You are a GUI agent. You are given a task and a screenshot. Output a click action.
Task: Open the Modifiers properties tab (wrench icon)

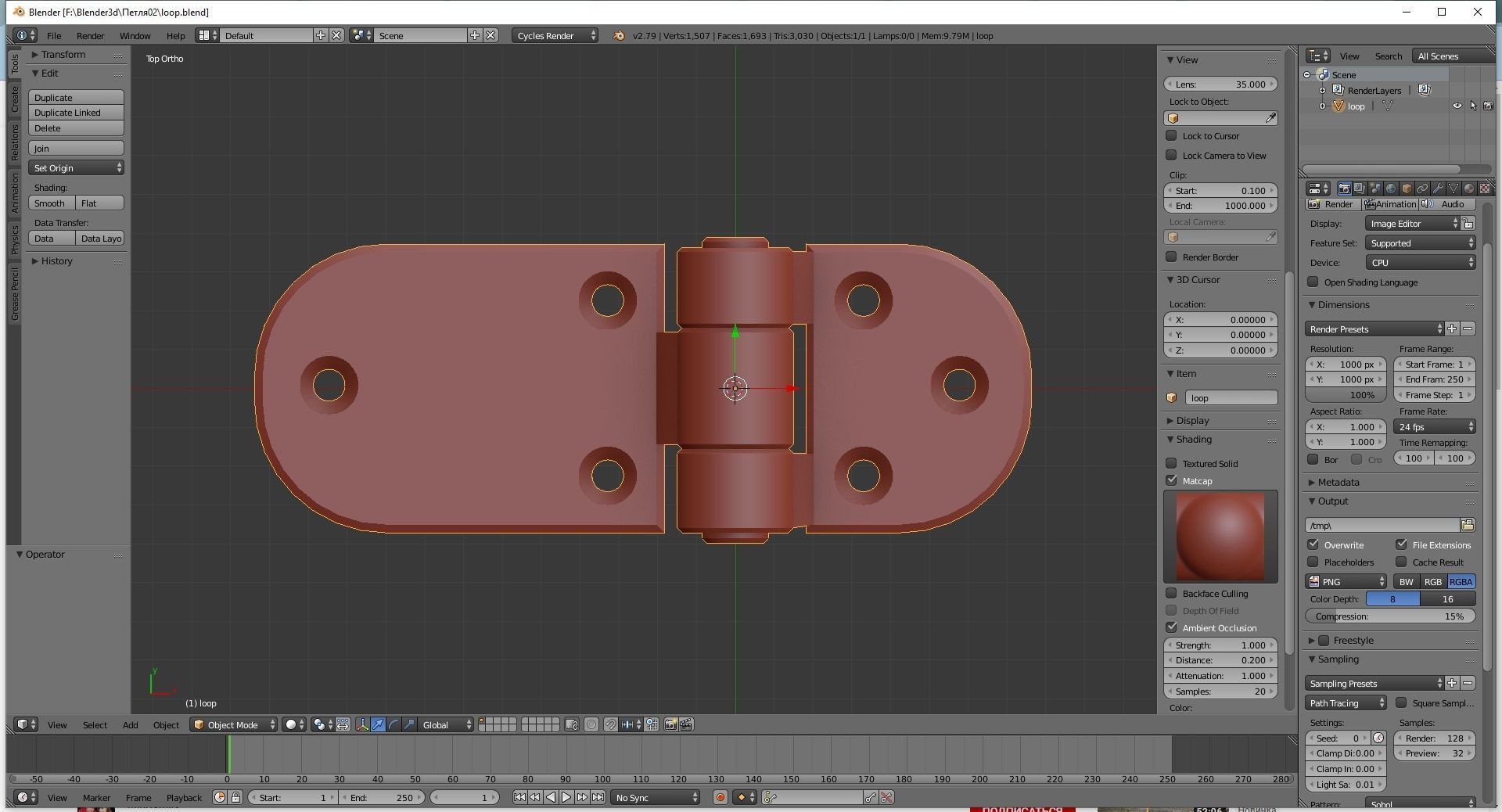pyautogui.click(x=1438, y=189)
